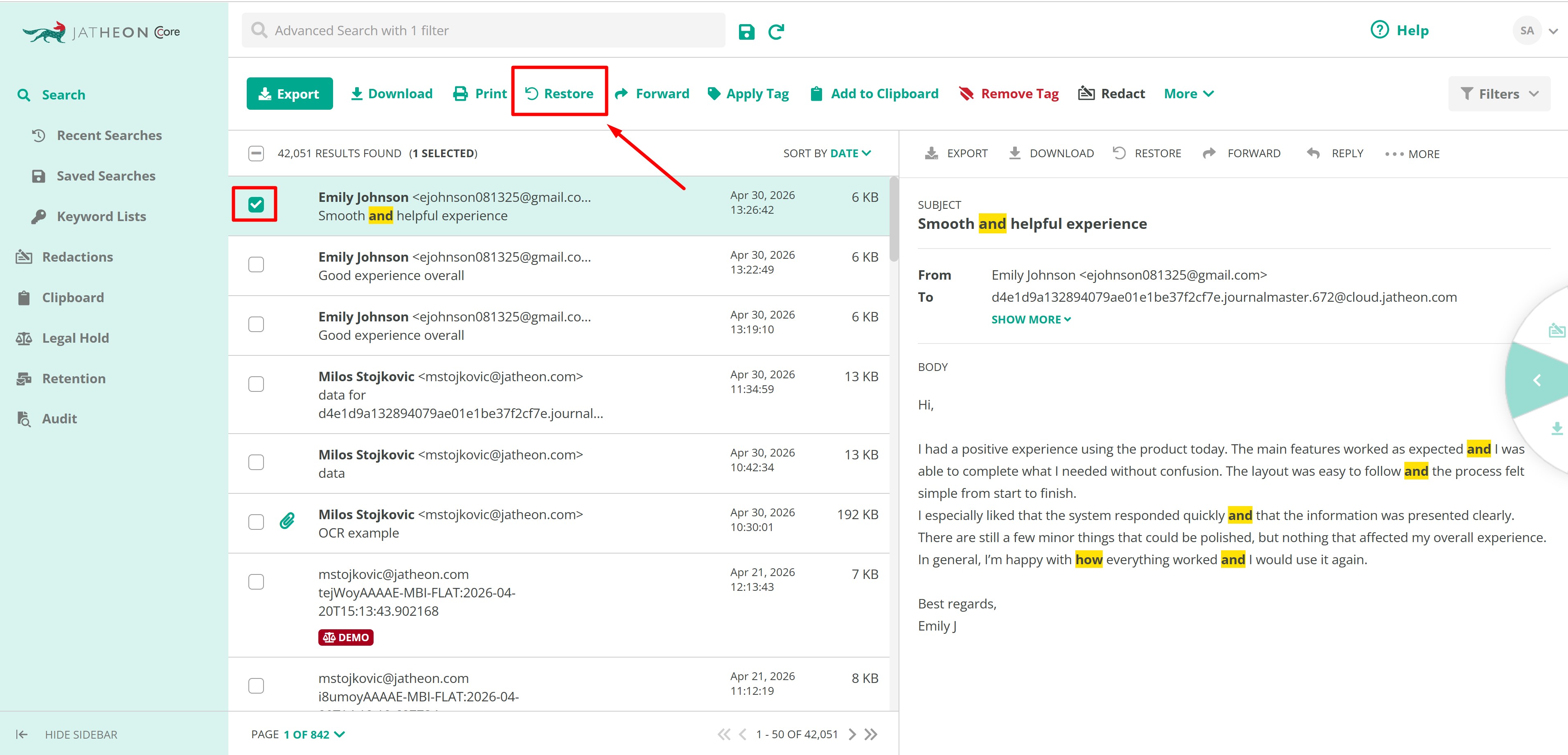Check the 10:42:34 'data' email from Milos

[256, 462]
